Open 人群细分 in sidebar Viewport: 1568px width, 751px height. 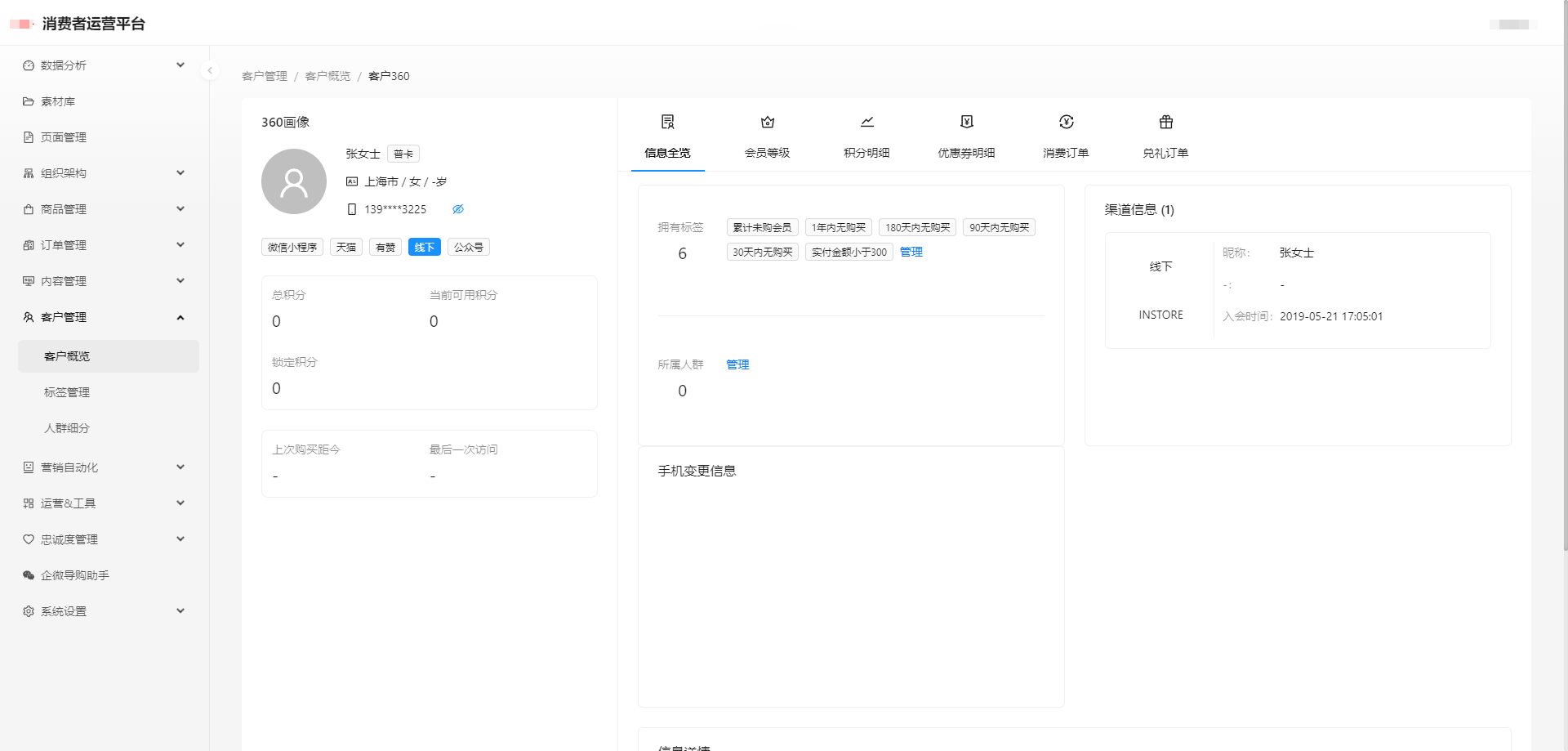[109, 428]
